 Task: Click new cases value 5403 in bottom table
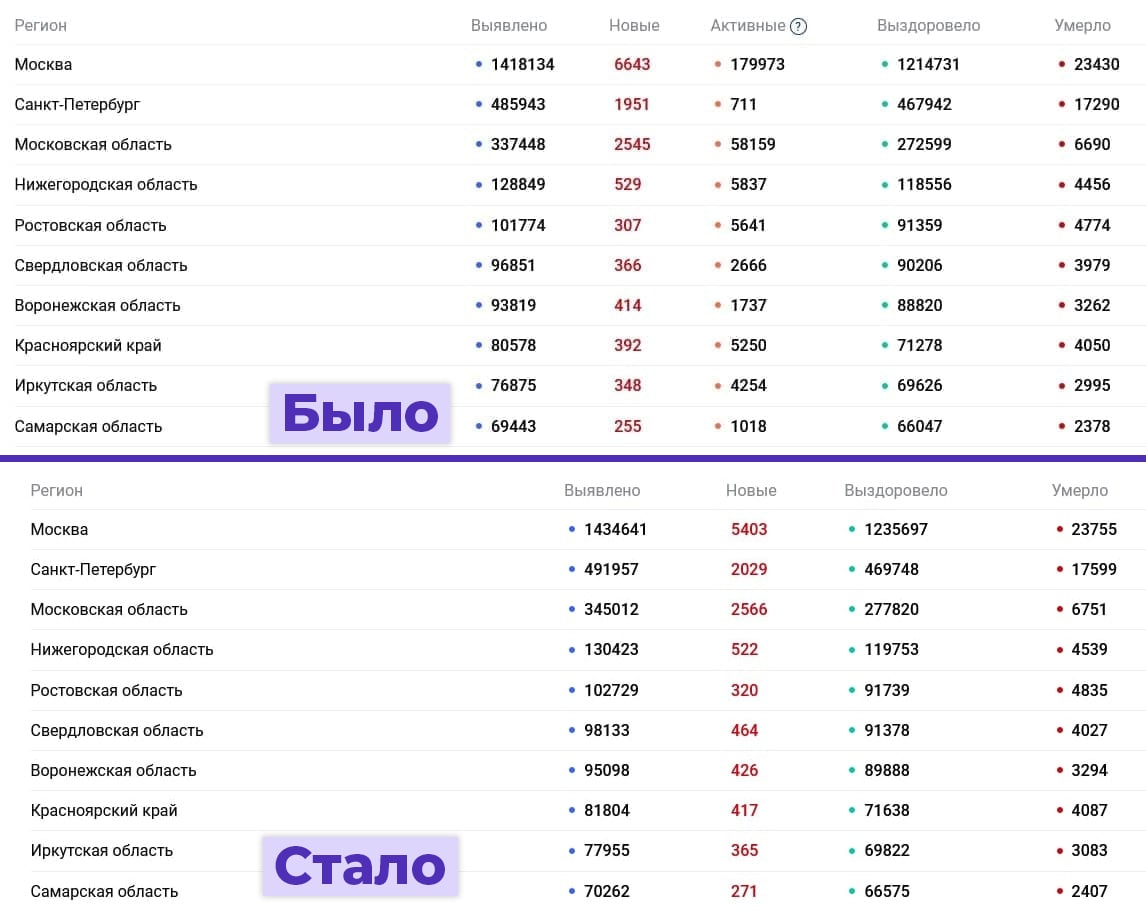pyautogui.click(x=749, y=529)
